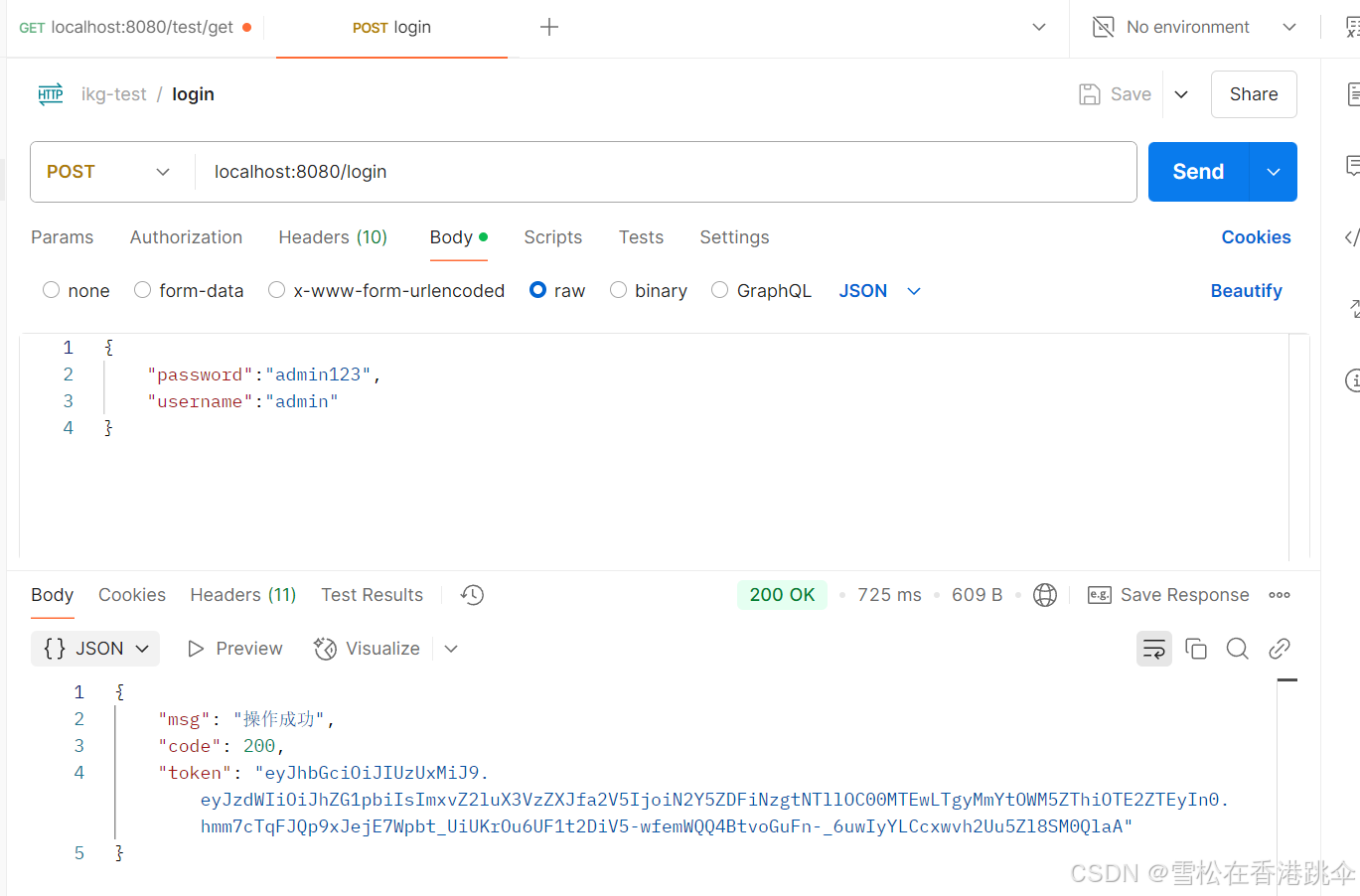Open new tab plus icon
The height and width of the screenshot is (896, 1360).
(x=549, y=27)
